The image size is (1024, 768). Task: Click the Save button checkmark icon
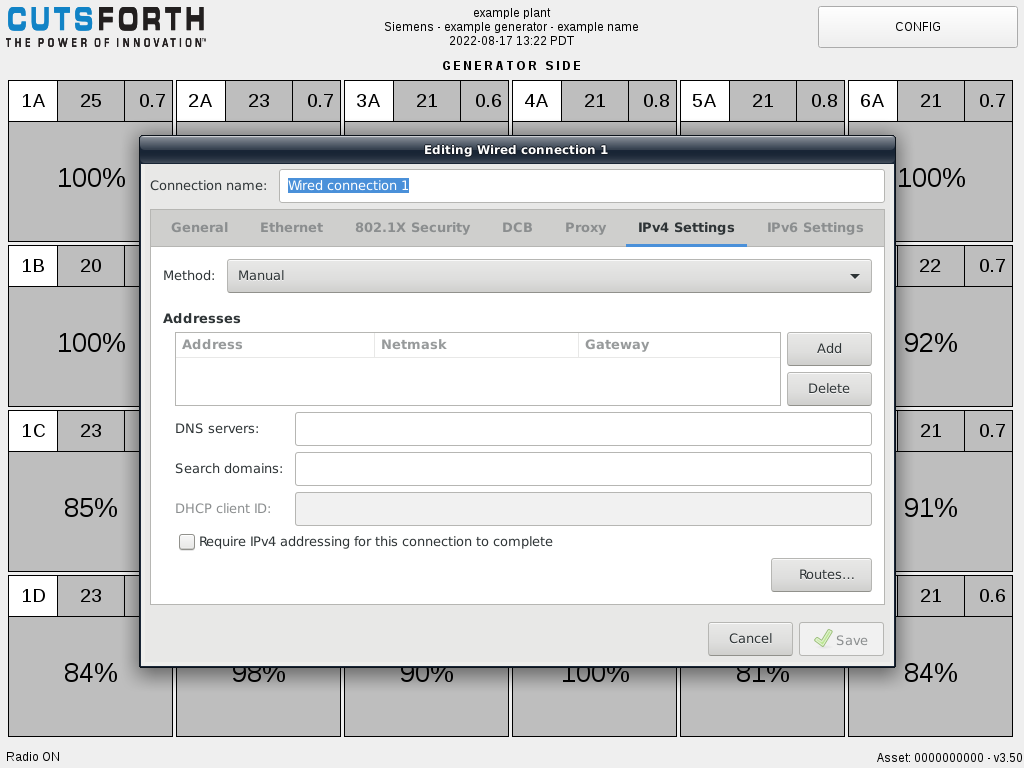coord(823,639)
